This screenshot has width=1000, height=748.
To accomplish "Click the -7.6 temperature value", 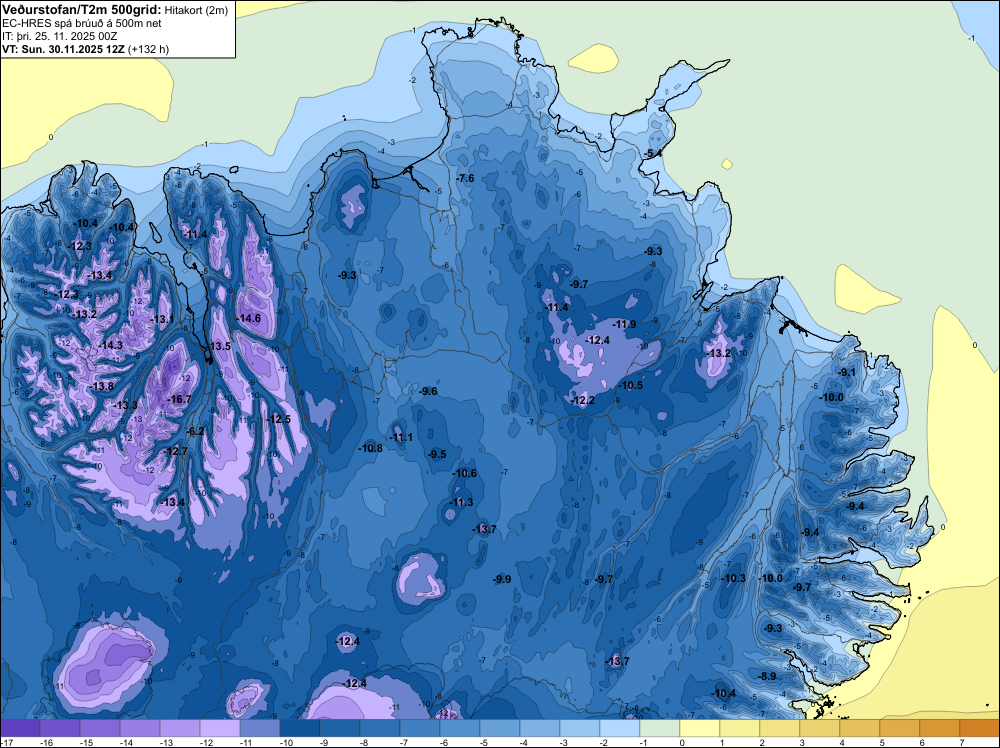I will (x=465, y=178).
